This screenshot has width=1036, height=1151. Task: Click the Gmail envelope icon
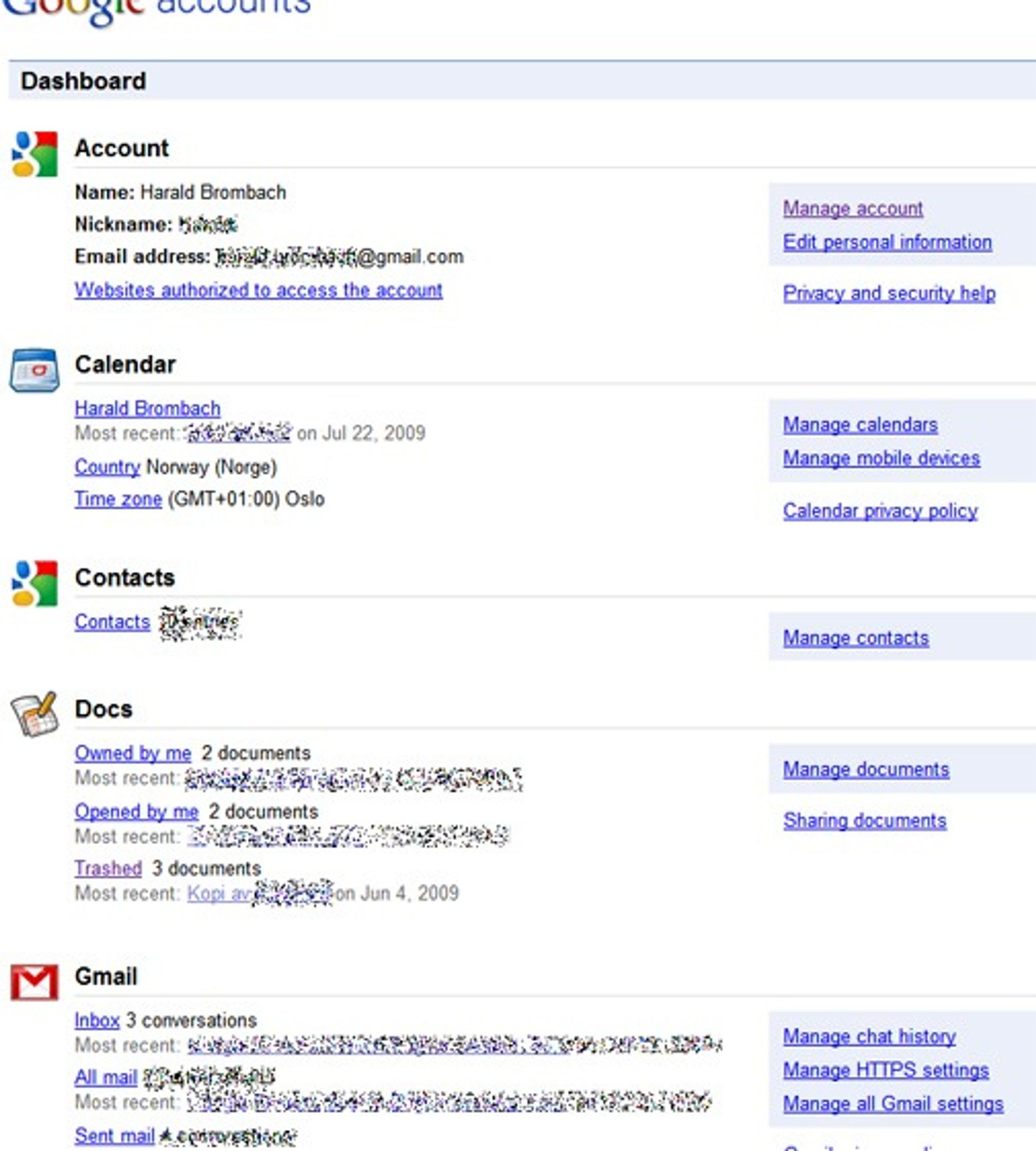coord(35,982)
